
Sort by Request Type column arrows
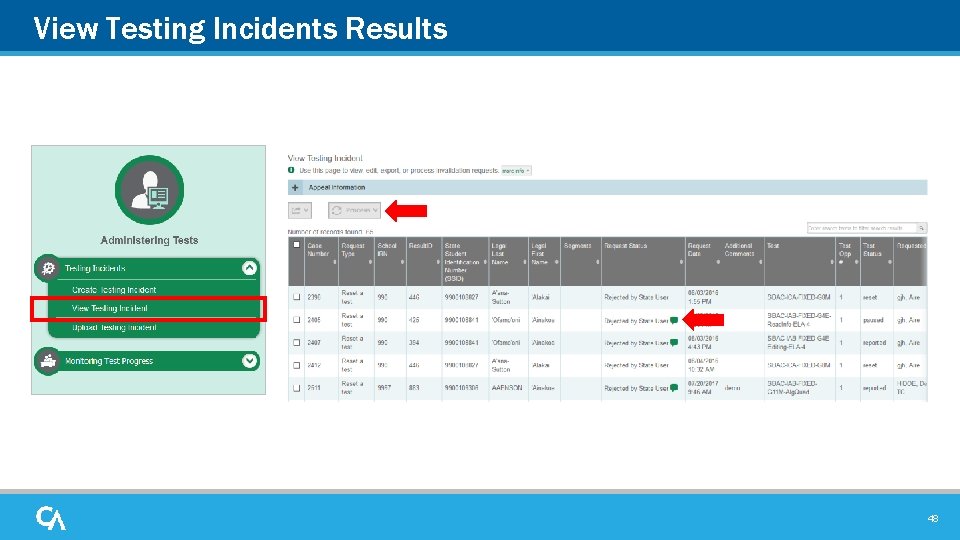click(370, 262)
